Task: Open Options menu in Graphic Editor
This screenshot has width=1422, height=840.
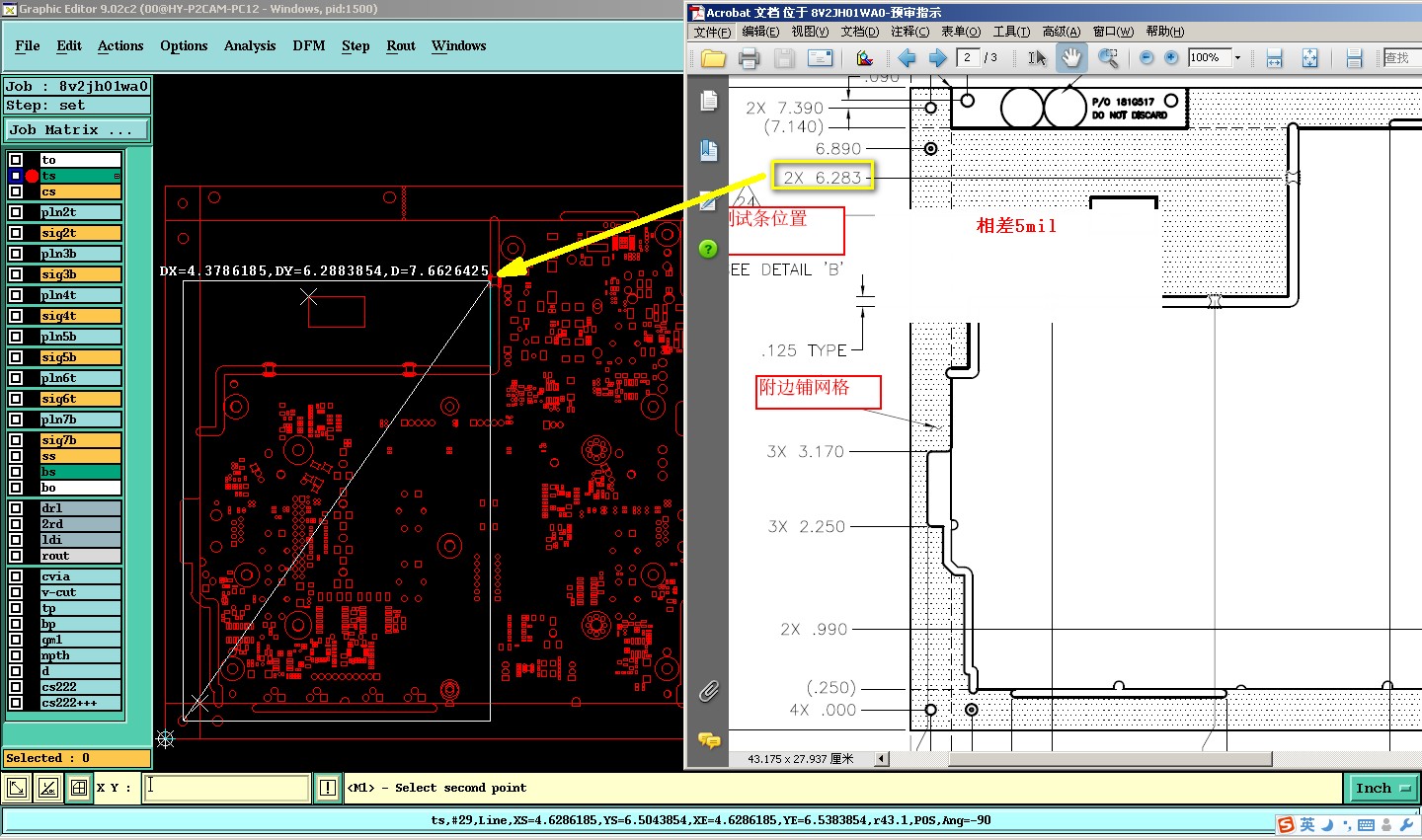Action: click(184, 45)
